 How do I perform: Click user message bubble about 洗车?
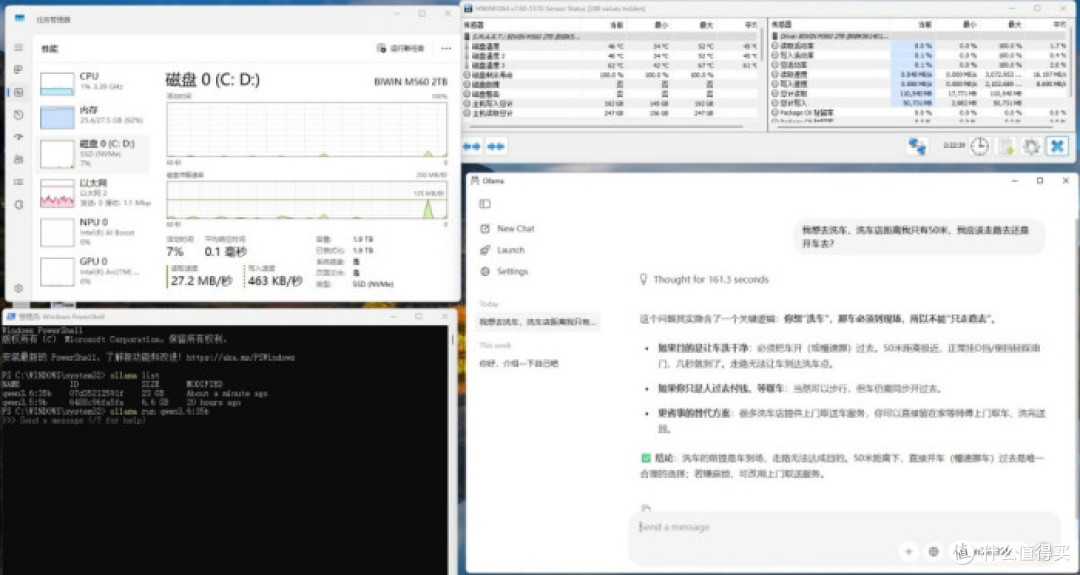(919, 237)
